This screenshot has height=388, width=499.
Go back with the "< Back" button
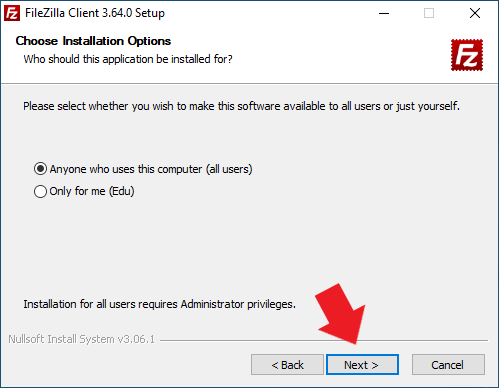287,365
